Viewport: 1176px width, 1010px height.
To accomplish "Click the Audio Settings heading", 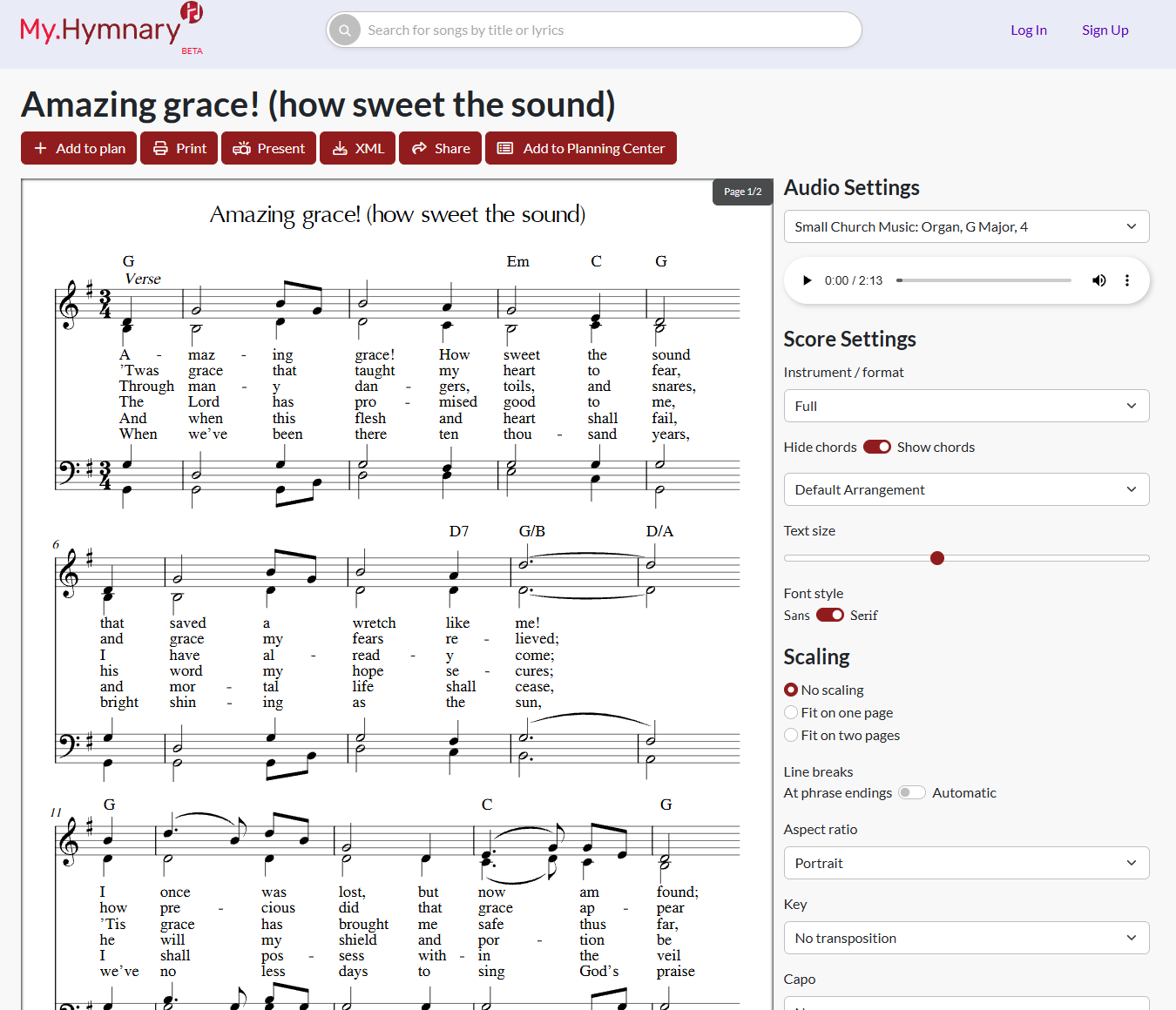I will click(851, 187).
